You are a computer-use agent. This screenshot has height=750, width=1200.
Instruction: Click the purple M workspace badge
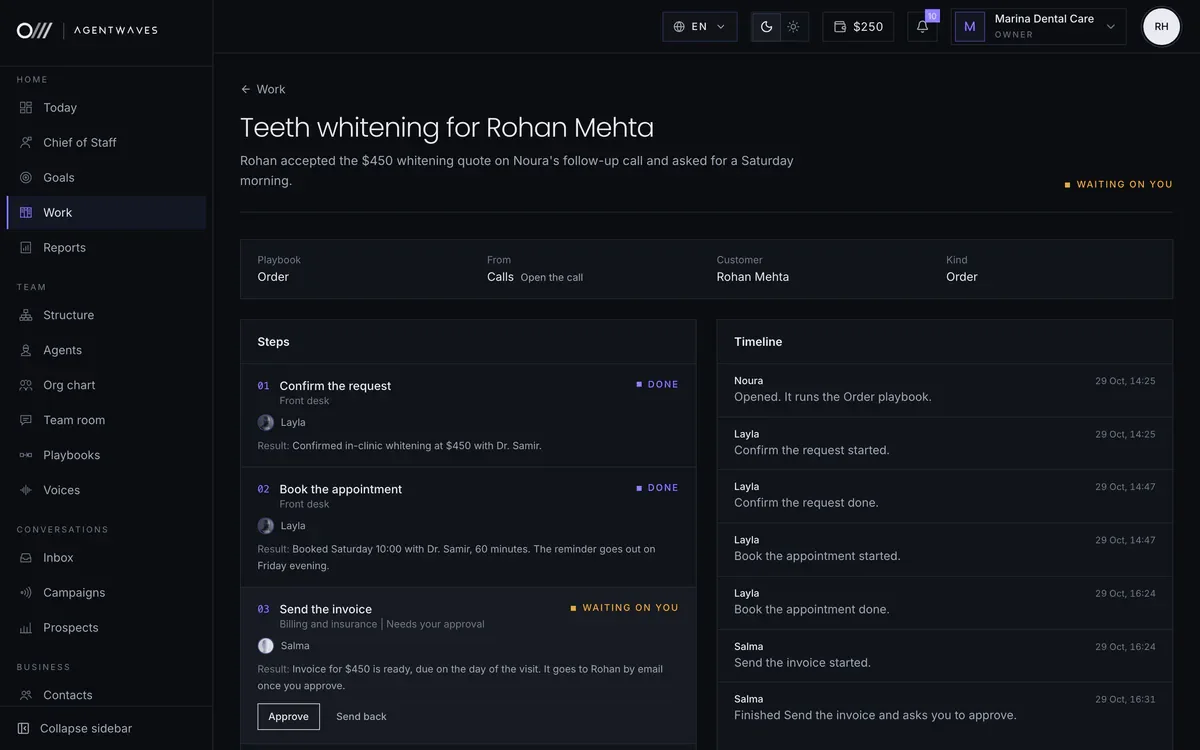coord(970,27)
